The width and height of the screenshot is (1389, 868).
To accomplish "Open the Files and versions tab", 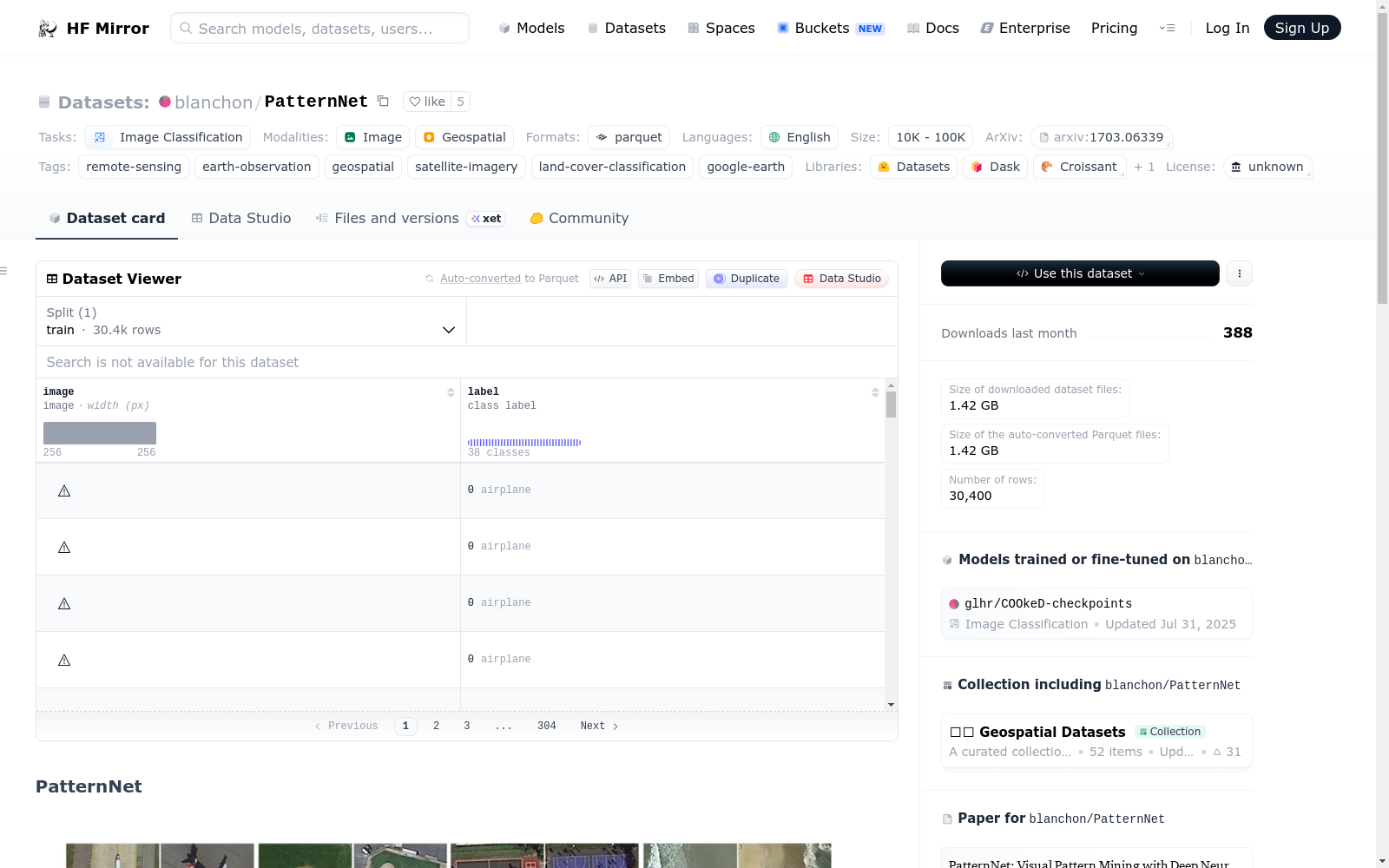I will click(411, 218).
